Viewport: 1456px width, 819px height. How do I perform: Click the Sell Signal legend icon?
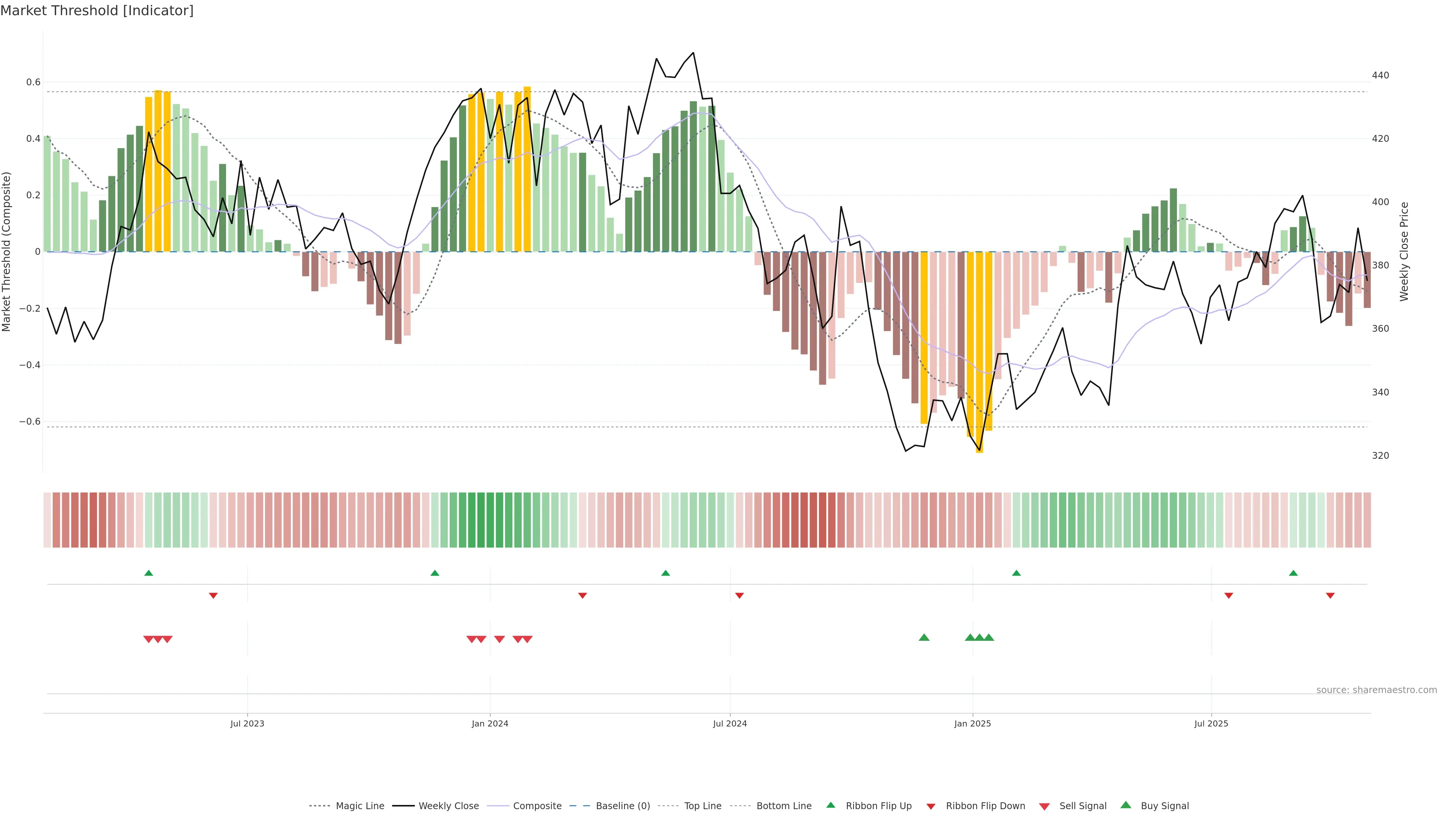pyautogui.click(x=1045, y=806)
